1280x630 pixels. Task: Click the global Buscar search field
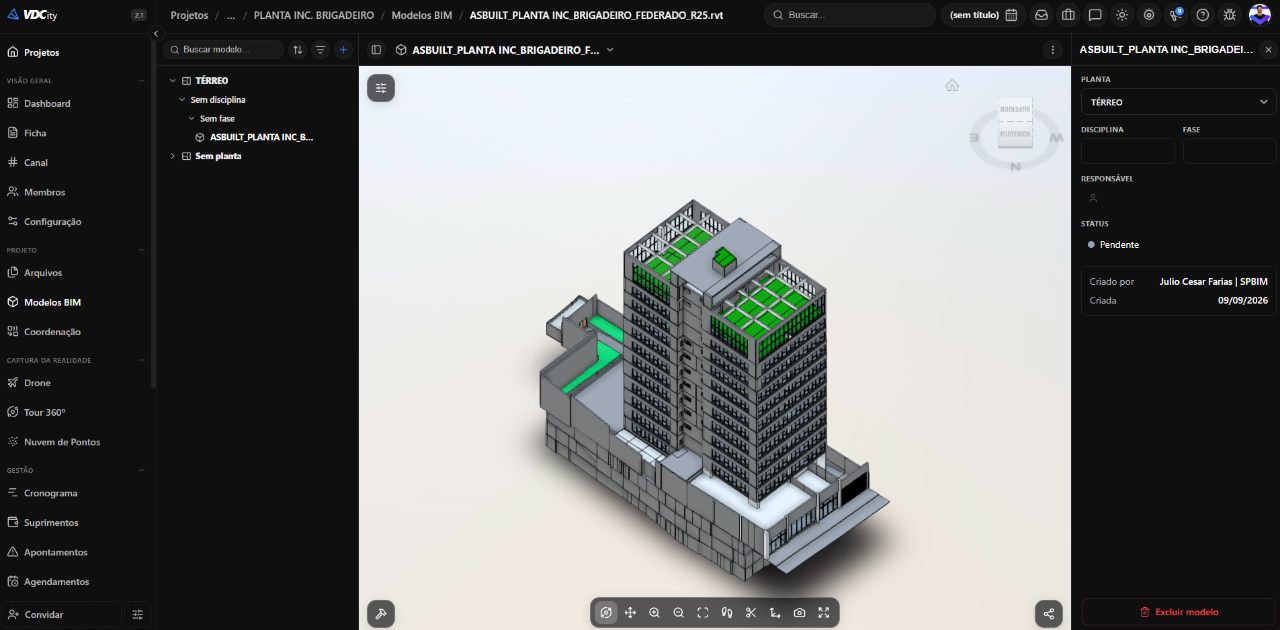point(849,15)
